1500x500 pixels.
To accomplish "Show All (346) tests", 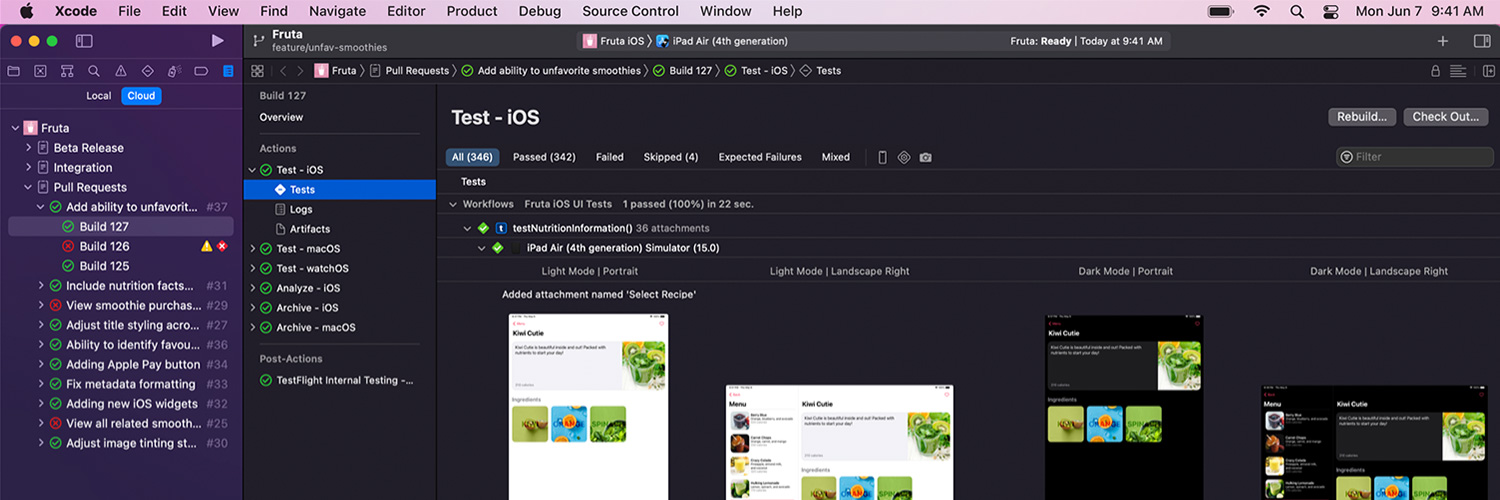I will pyautogui.click(x=472, y=157).
